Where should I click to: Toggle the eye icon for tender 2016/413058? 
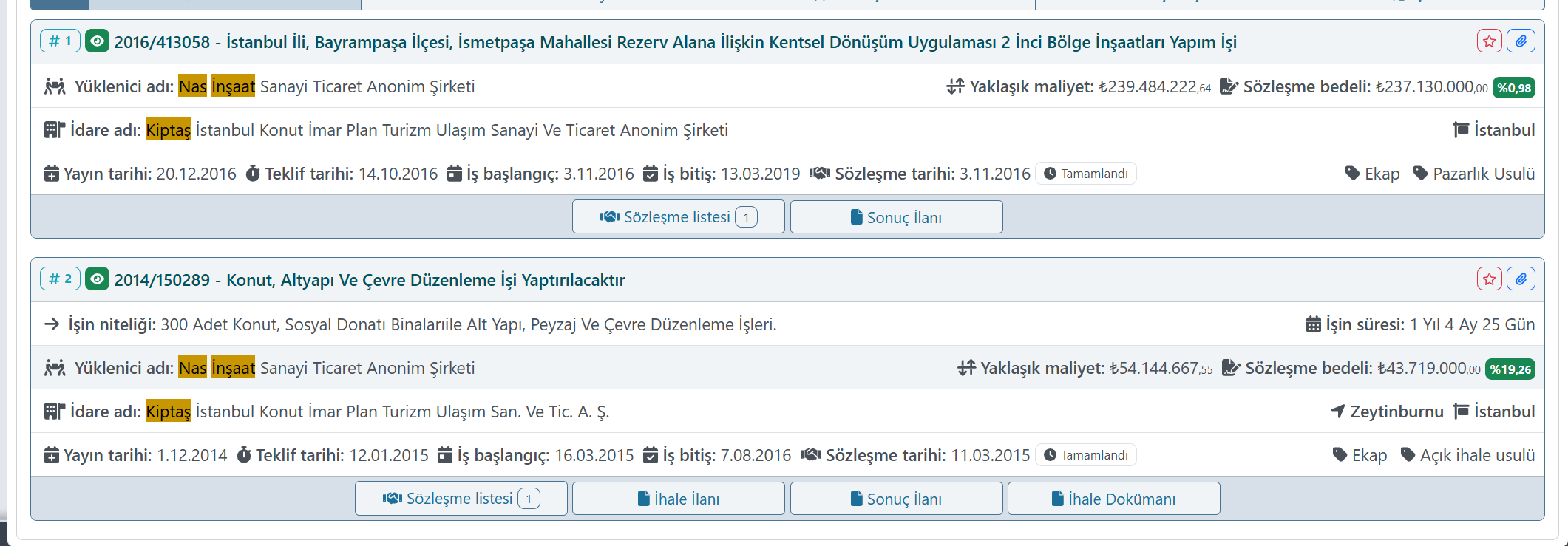coord(97,41)
